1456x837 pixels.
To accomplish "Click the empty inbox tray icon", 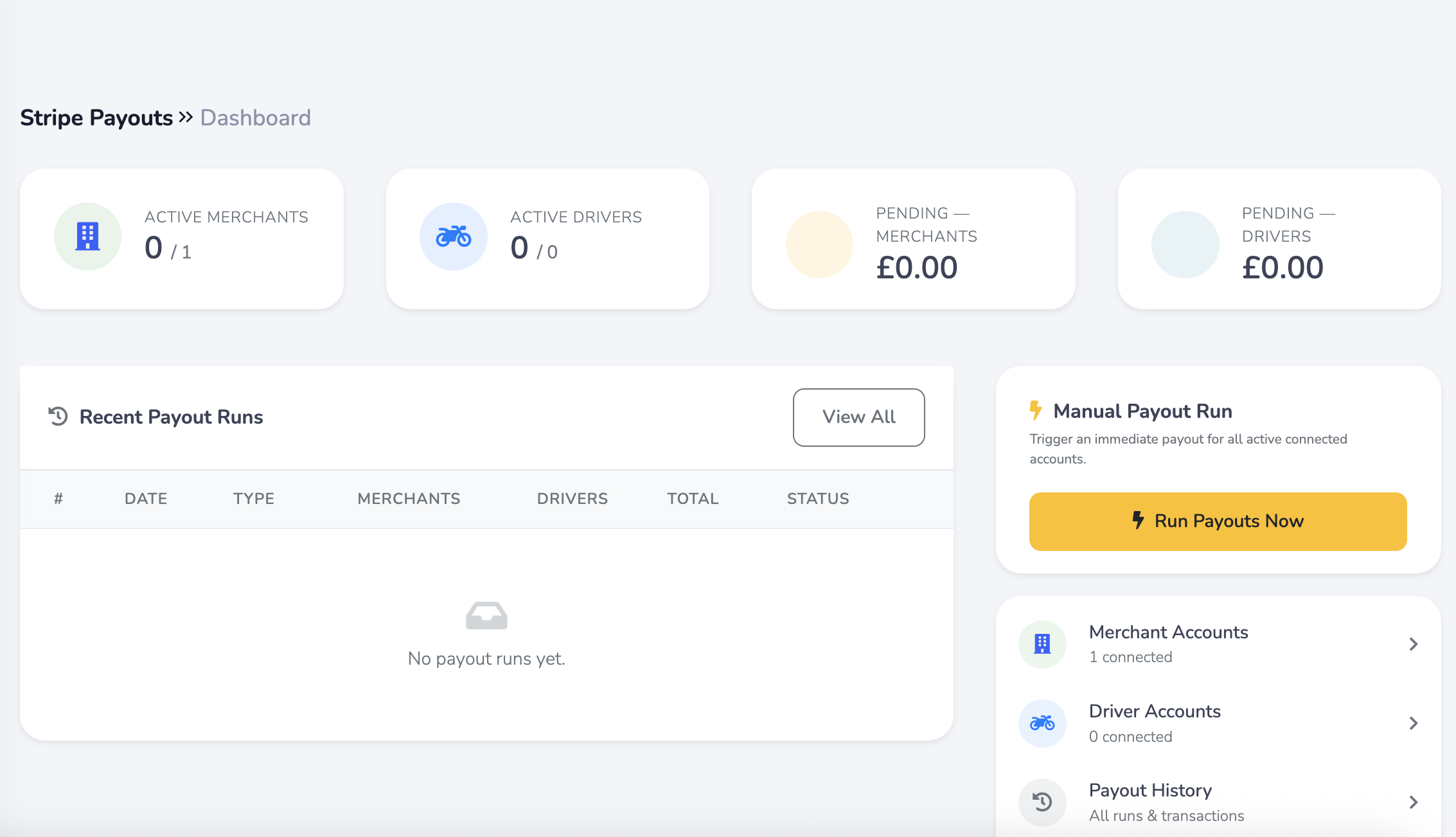I will coord(486,616).
